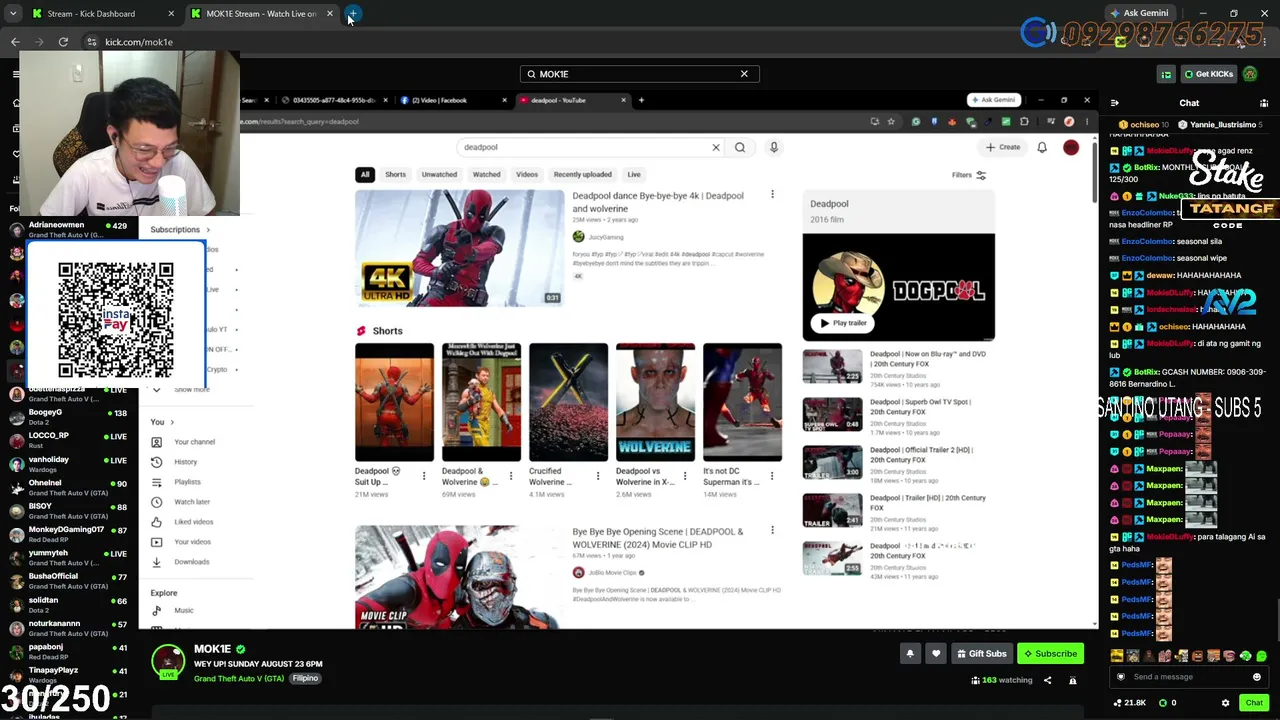Select the Watched filter chip
The width and height of the screenshot is (1280, 720).
pos(487,175)
